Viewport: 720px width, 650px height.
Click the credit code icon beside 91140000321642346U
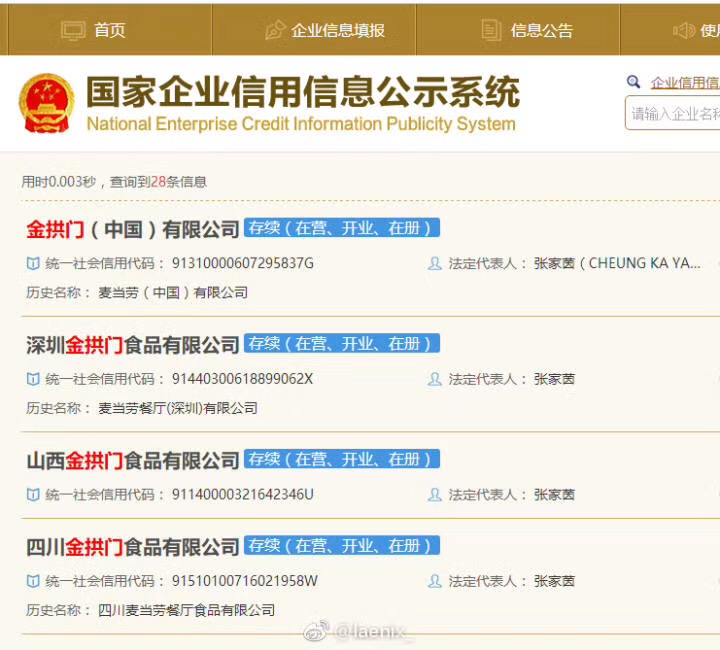pyautogui.click(x=33, y=495)
